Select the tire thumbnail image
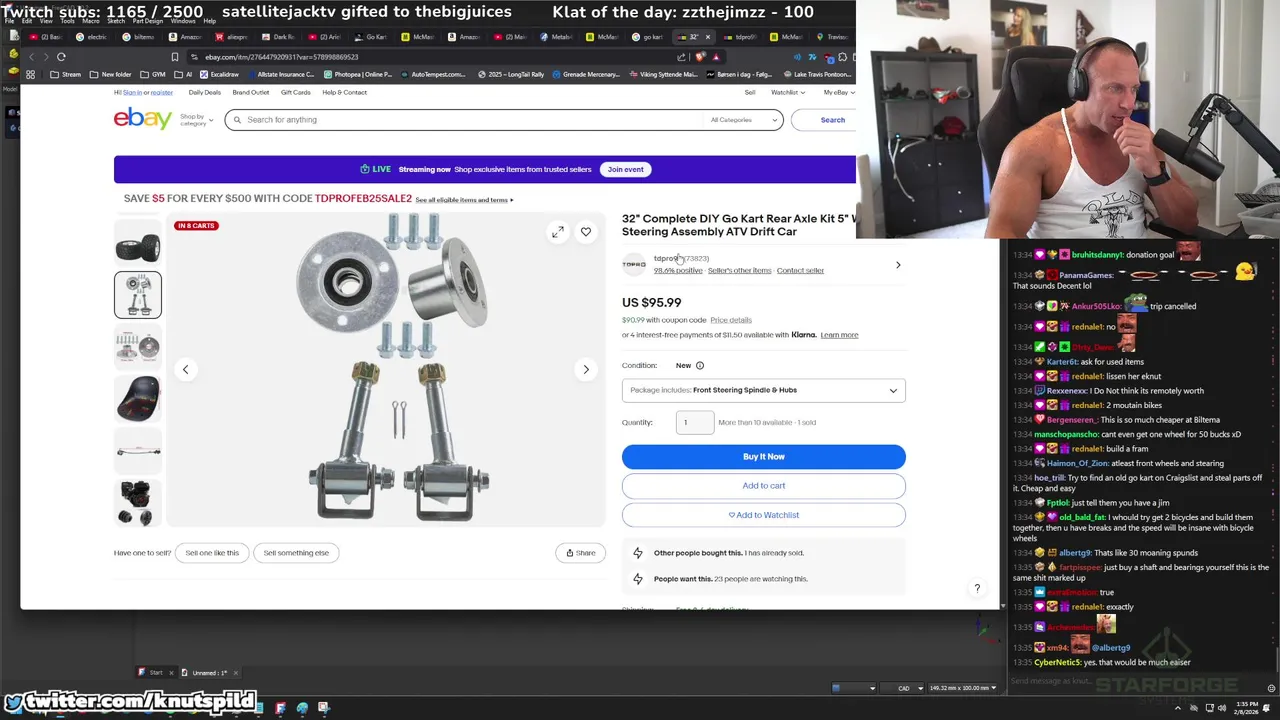The width and height of the screenshot is (1280, 720). point(138,242)
